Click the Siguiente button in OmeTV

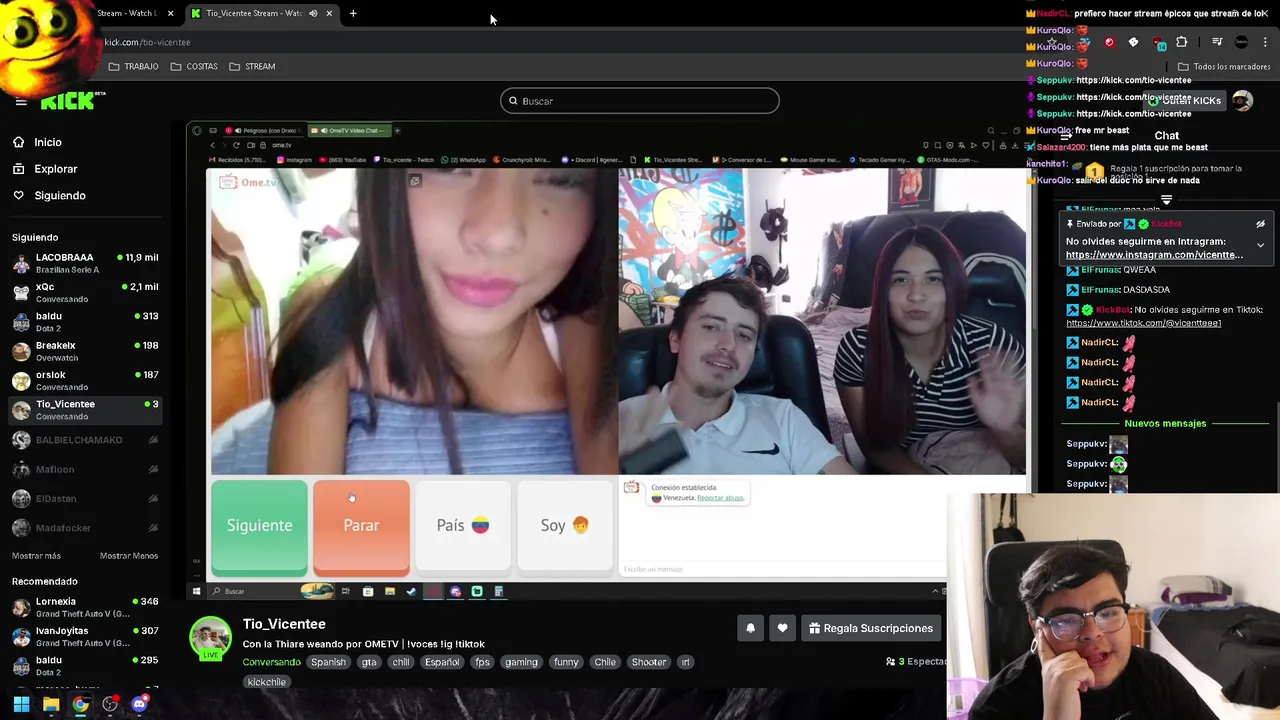[259, 526]
